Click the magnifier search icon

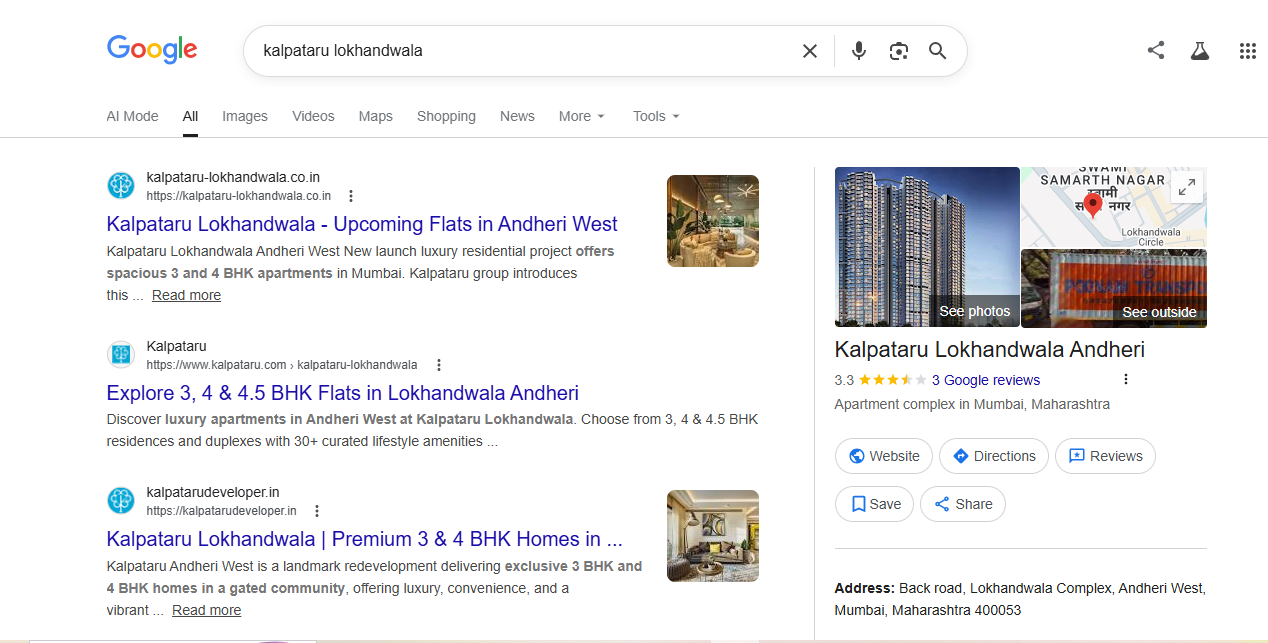[x=937, y=51]
